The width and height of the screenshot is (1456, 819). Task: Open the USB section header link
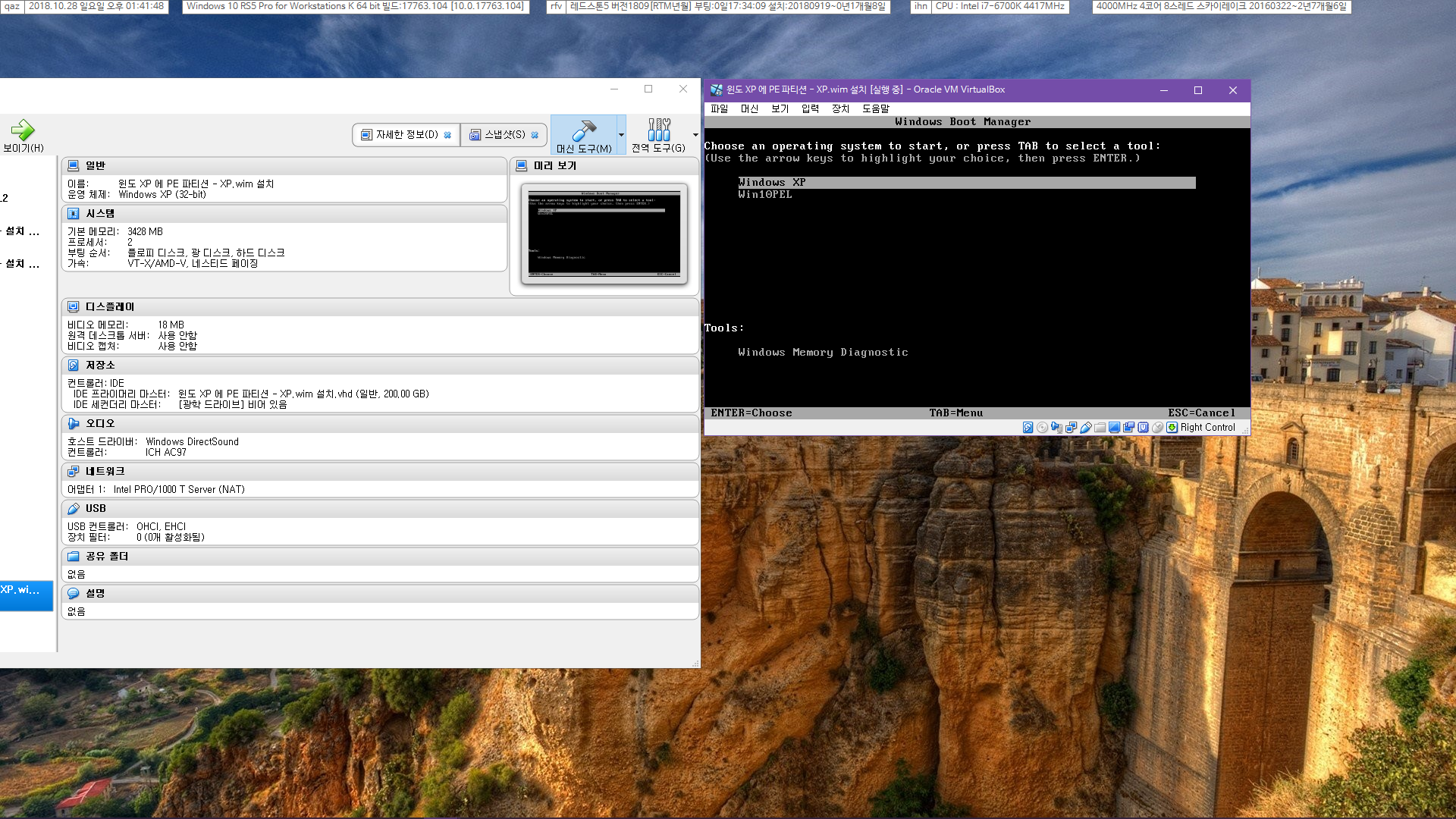pyautogui.click(x=96, y=509)
